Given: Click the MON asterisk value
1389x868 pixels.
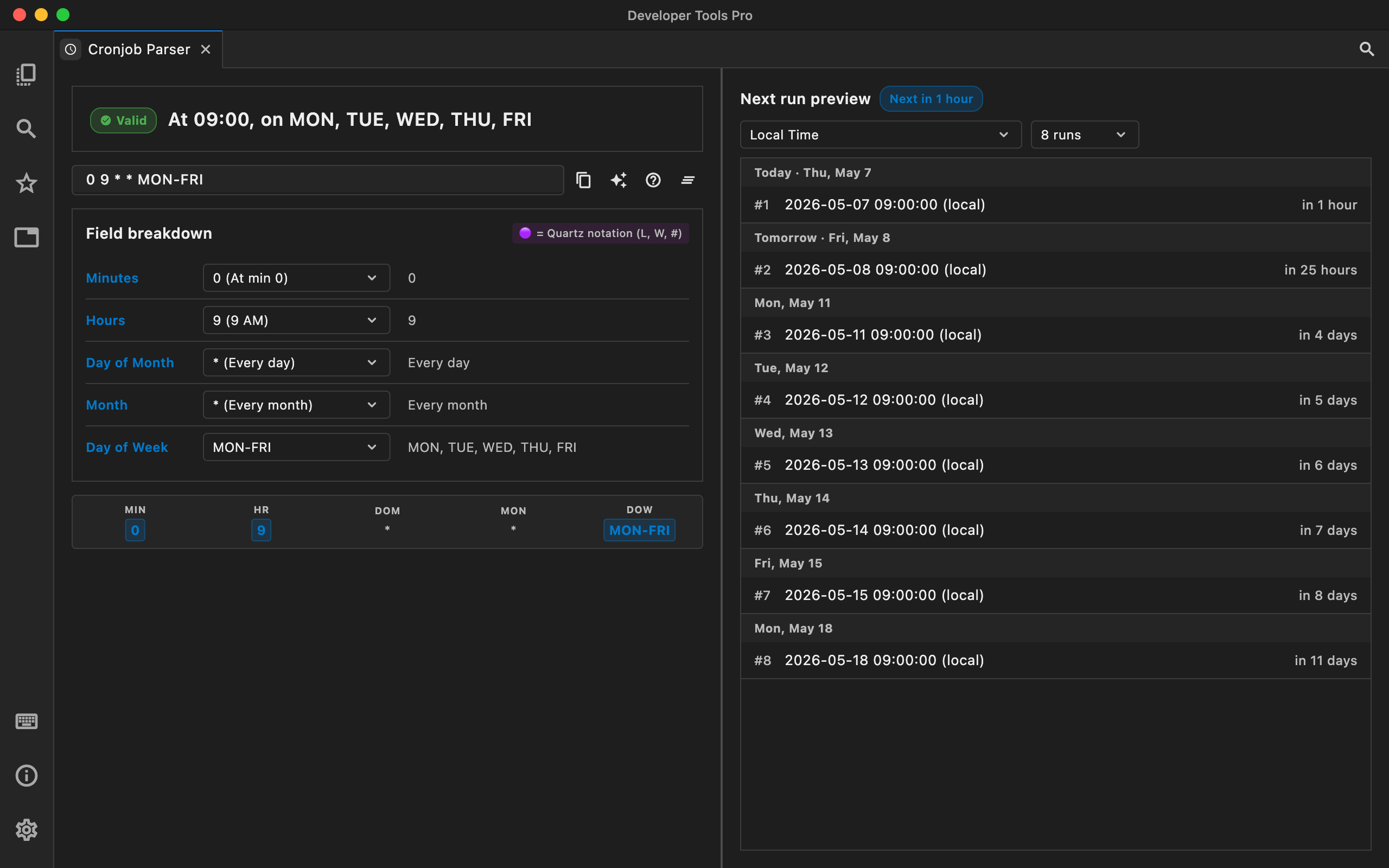Looking at the screenshot, I should 513,529.
